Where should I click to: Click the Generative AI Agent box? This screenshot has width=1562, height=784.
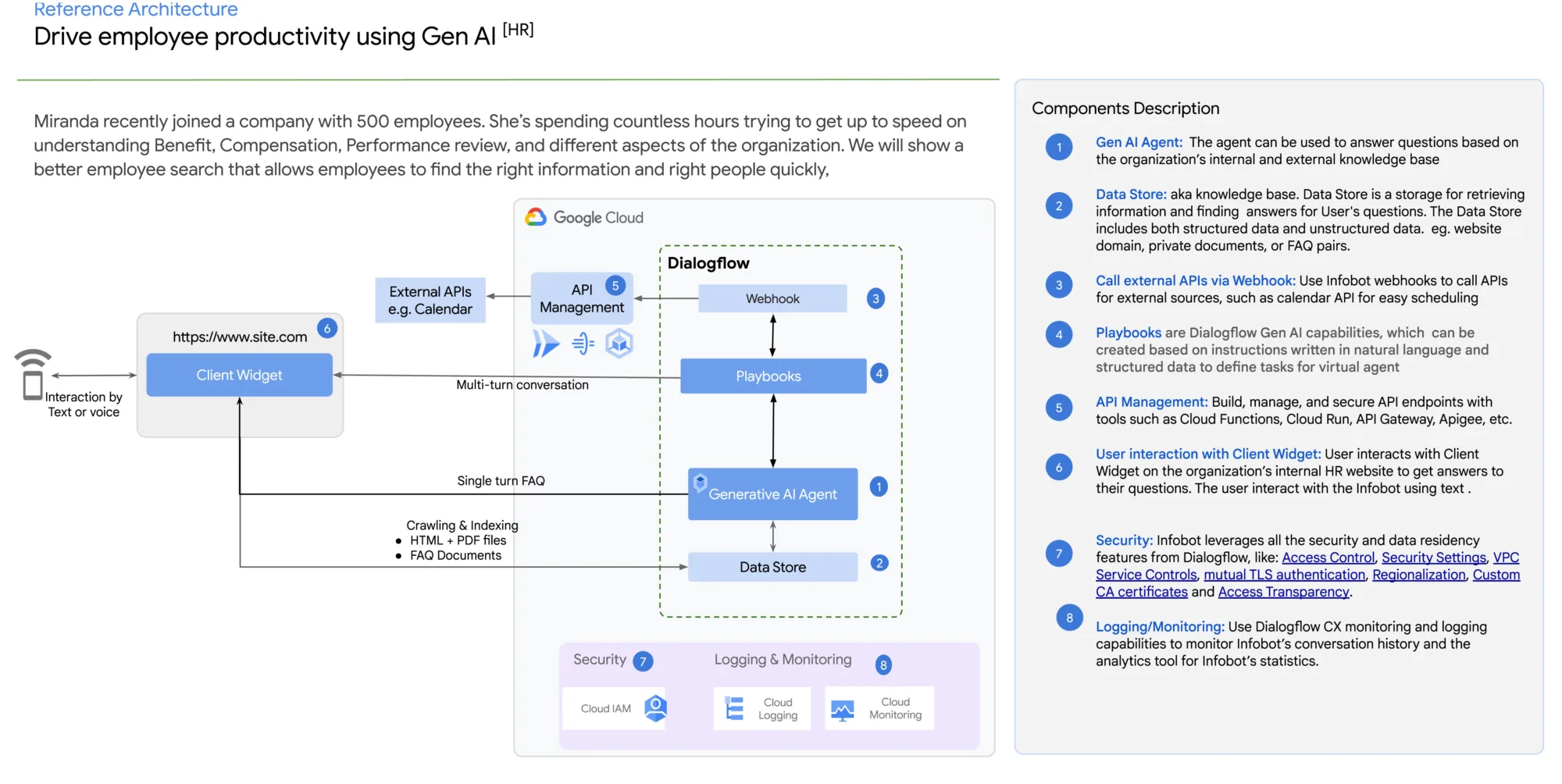(772, 494)
